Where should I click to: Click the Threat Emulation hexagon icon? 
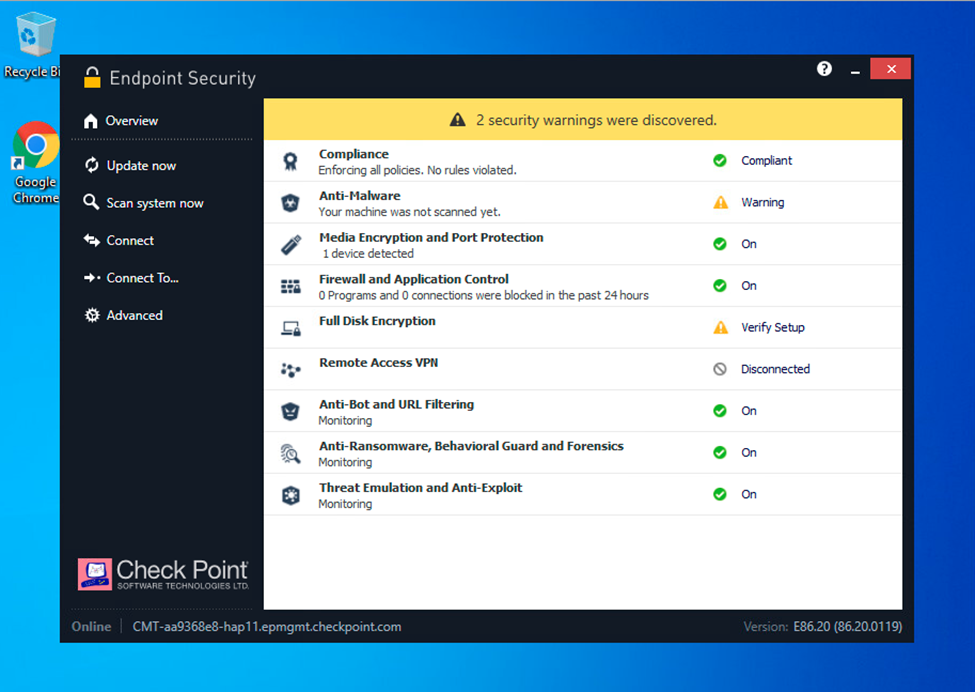click(290, 495)
